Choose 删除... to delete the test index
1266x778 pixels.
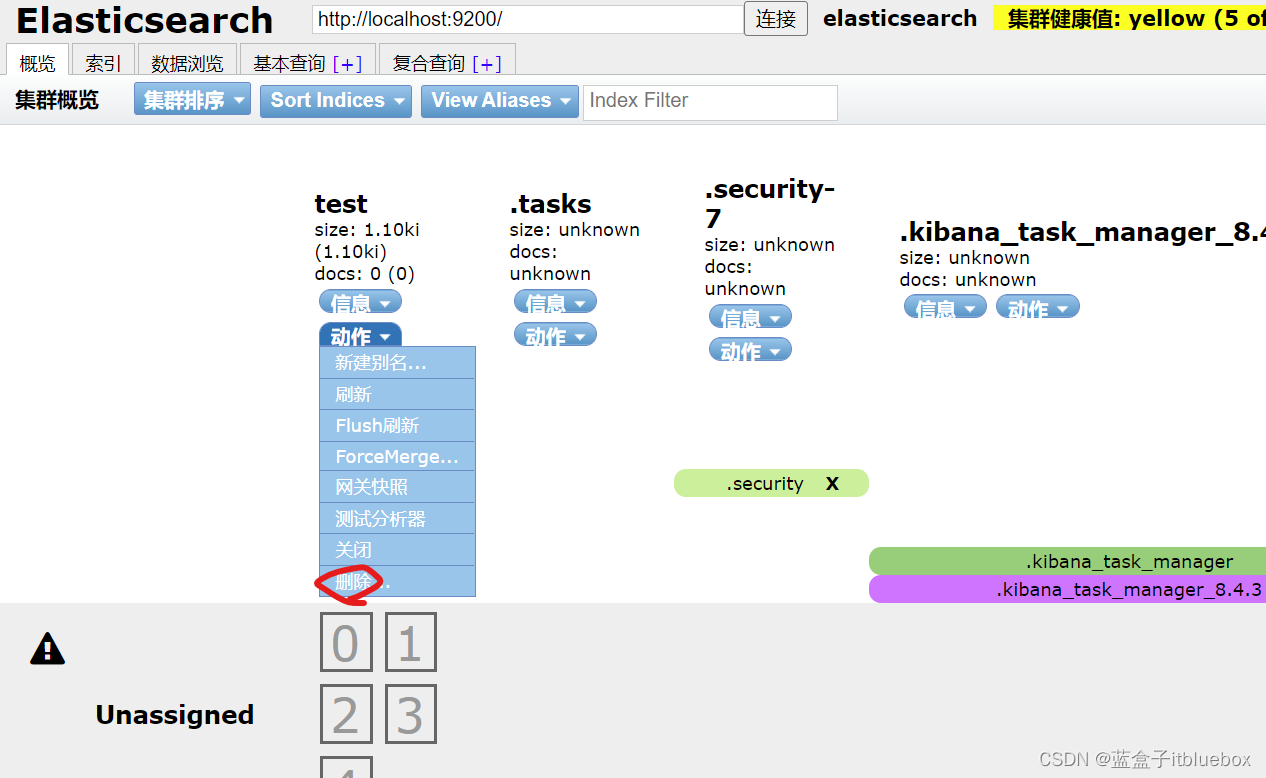397,581
